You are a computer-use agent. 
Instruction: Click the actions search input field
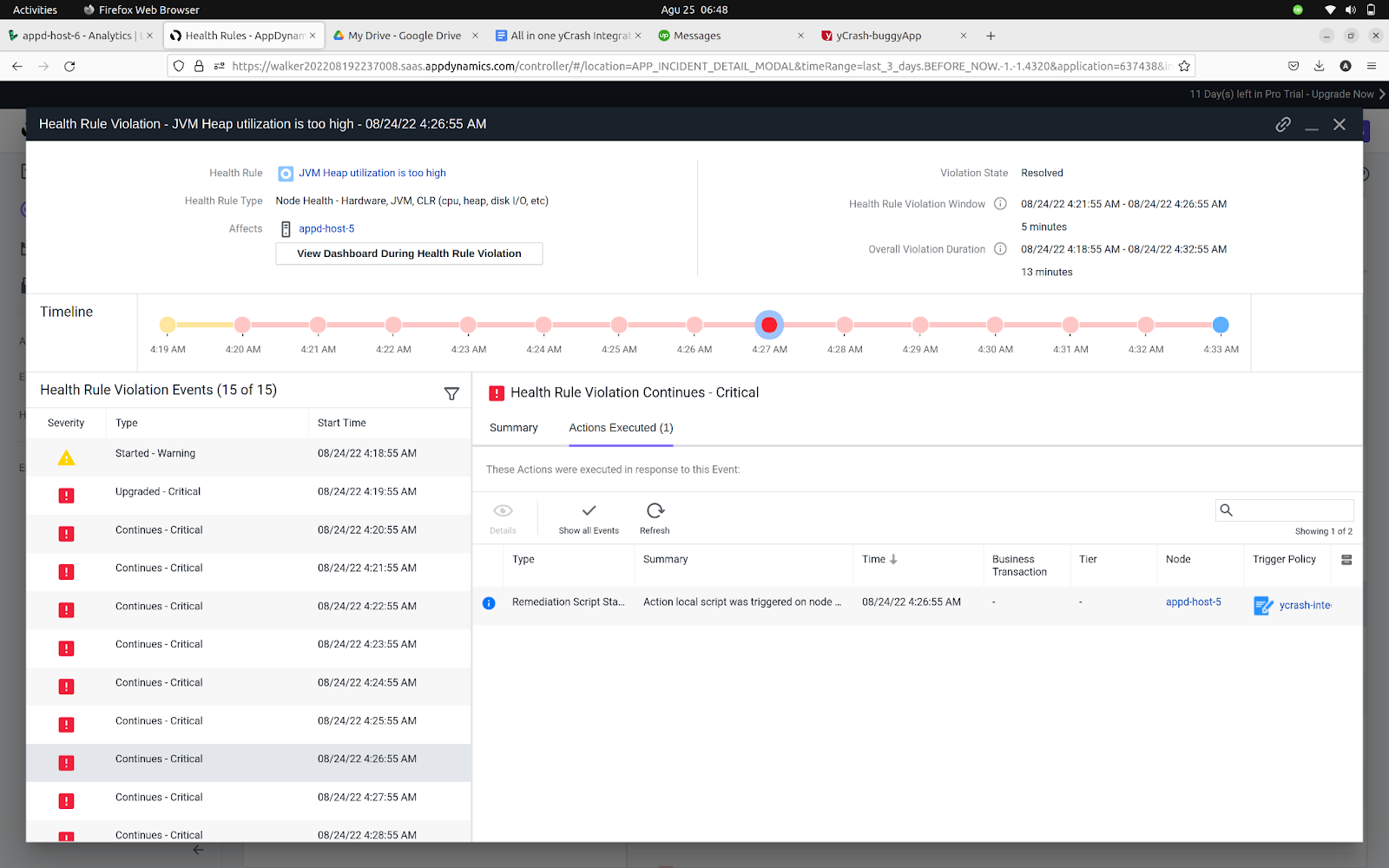pyautogui.click(x=1285, y=510)
